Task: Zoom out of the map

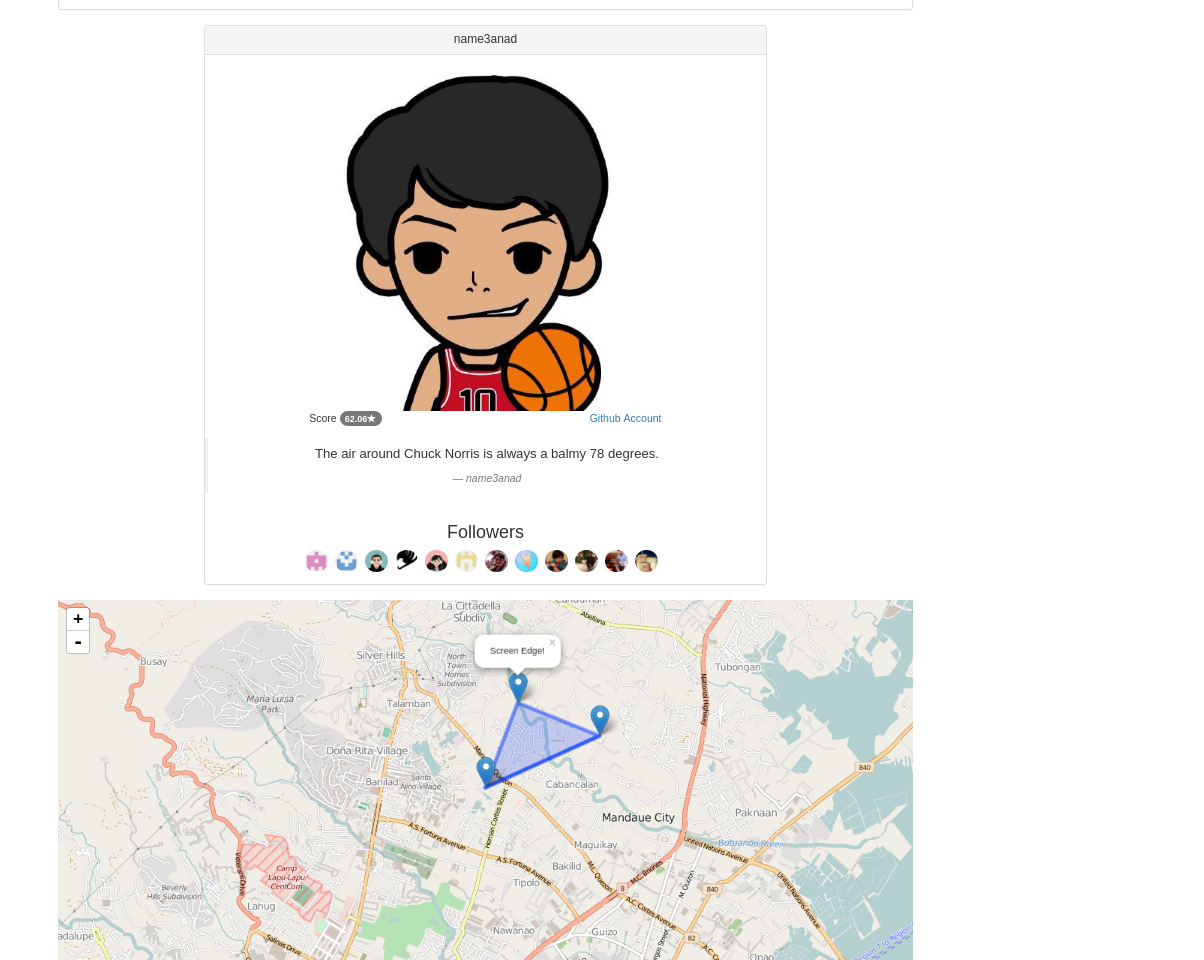Action: point(78,642)
